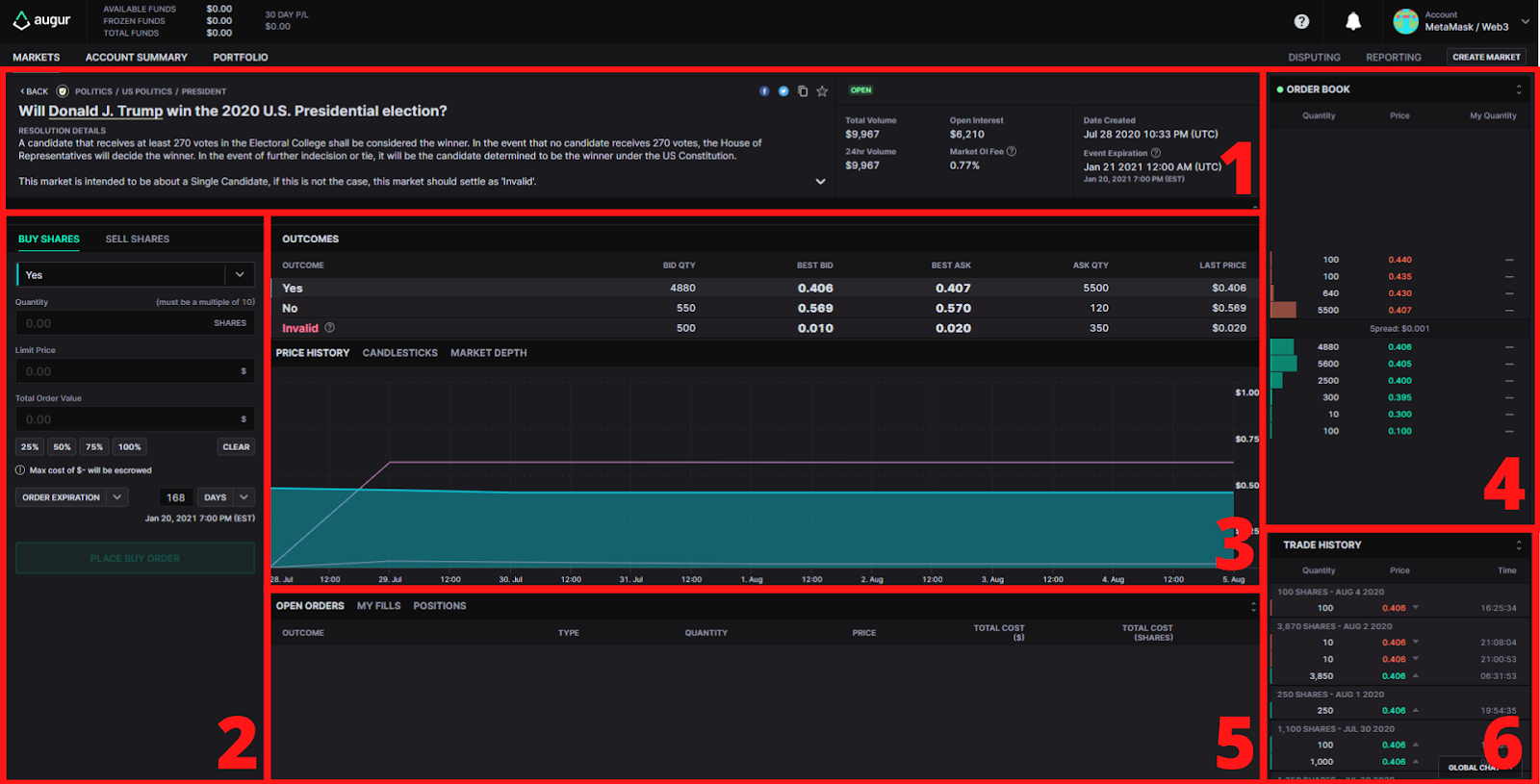Open the Donald J. Trump link
The image size is (1540, 784).
pyautogui.click(x=106, y=112)
